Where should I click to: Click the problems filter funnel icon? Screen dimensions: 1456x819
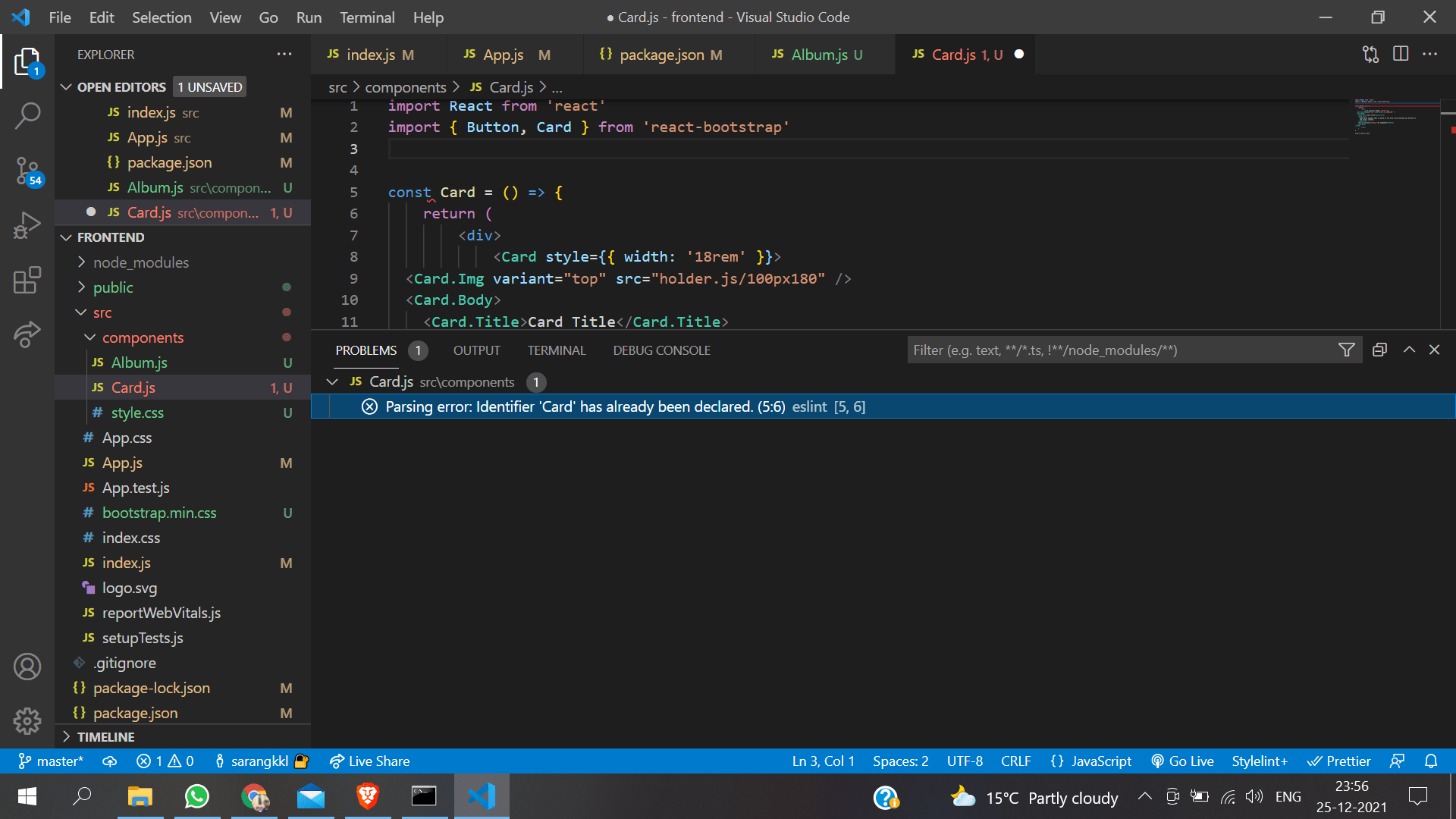click(1346, 350)
